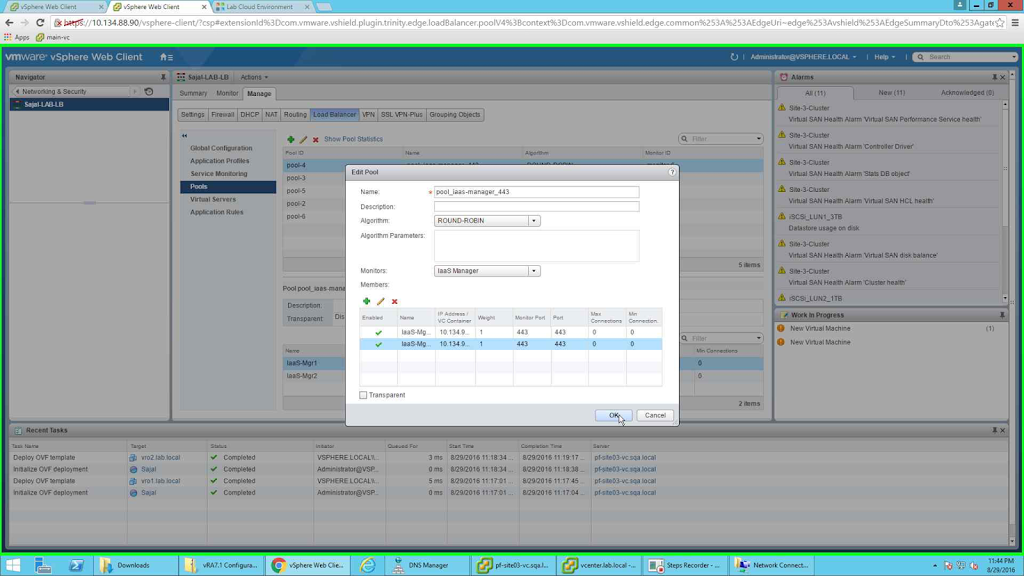
Task: Pin the Navigator panel
Action: coord(163,77)
